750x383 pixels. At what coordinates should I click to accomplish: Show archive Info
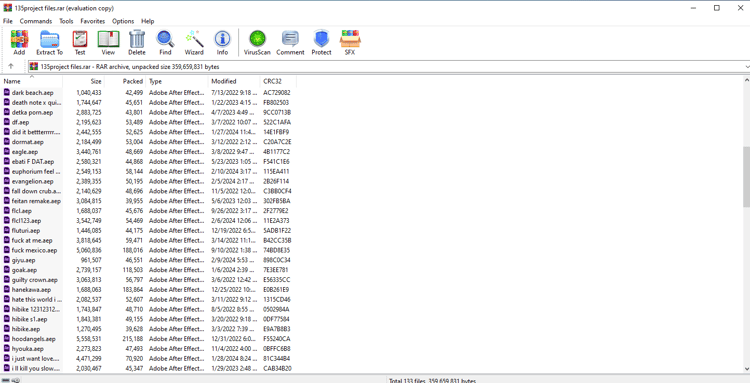[x=222, y=43]
